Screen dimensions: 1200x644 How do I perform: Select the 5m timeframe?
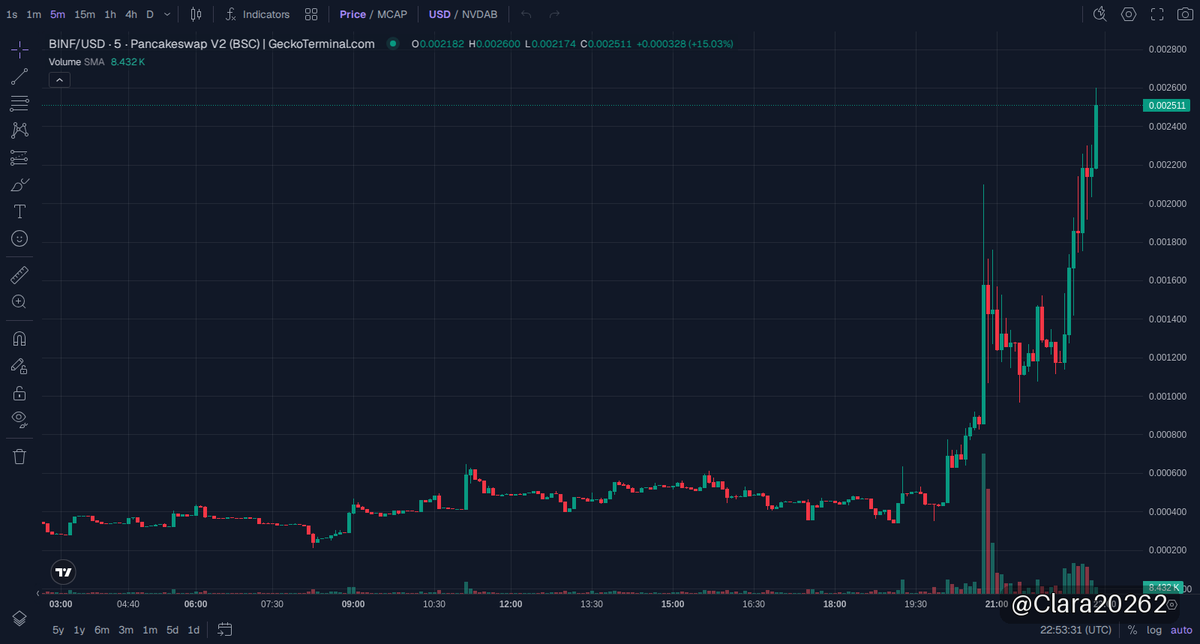coord(58,14)
